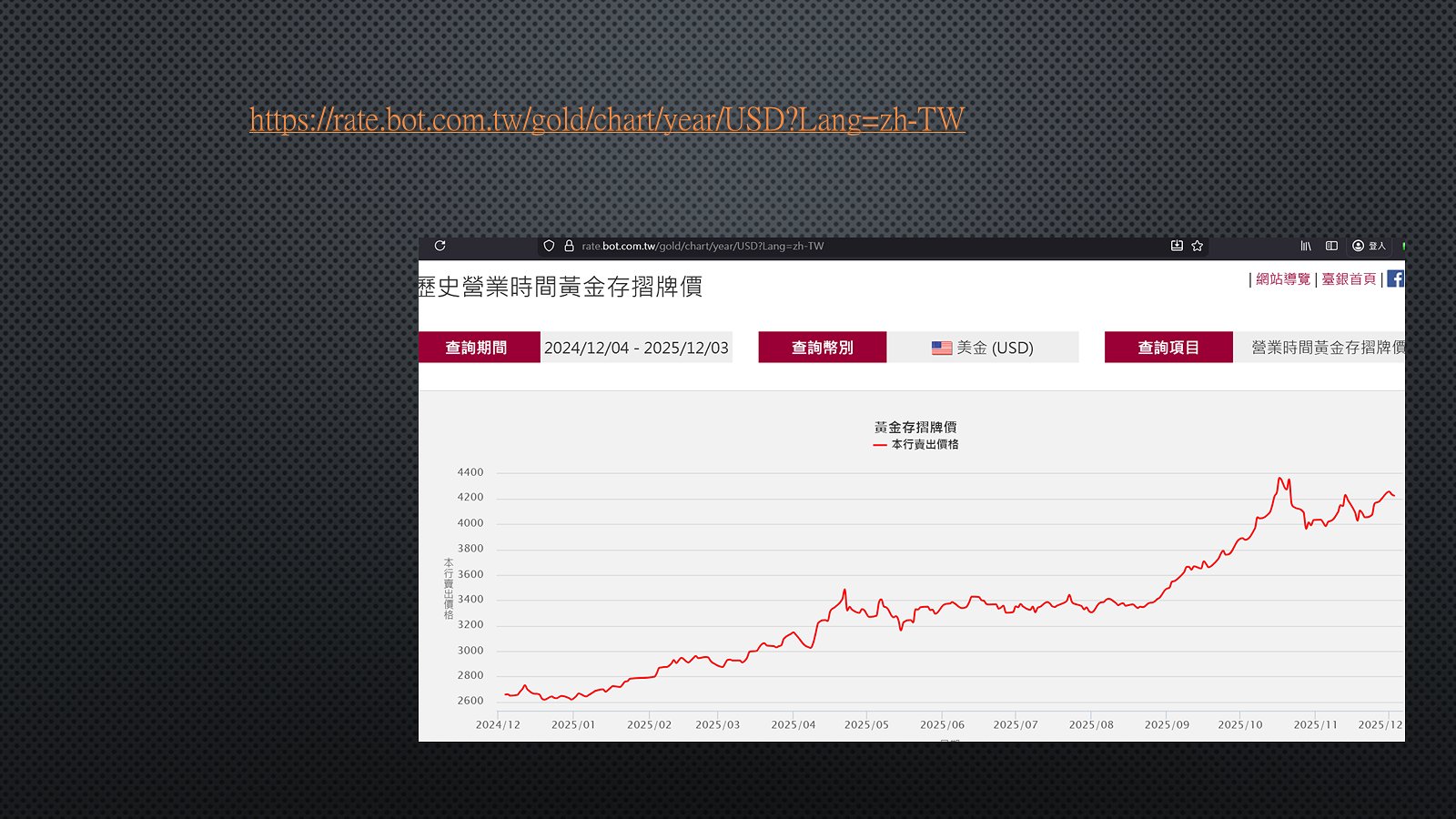
Task: Click the padlock site security icon
Action: point(569,246)
